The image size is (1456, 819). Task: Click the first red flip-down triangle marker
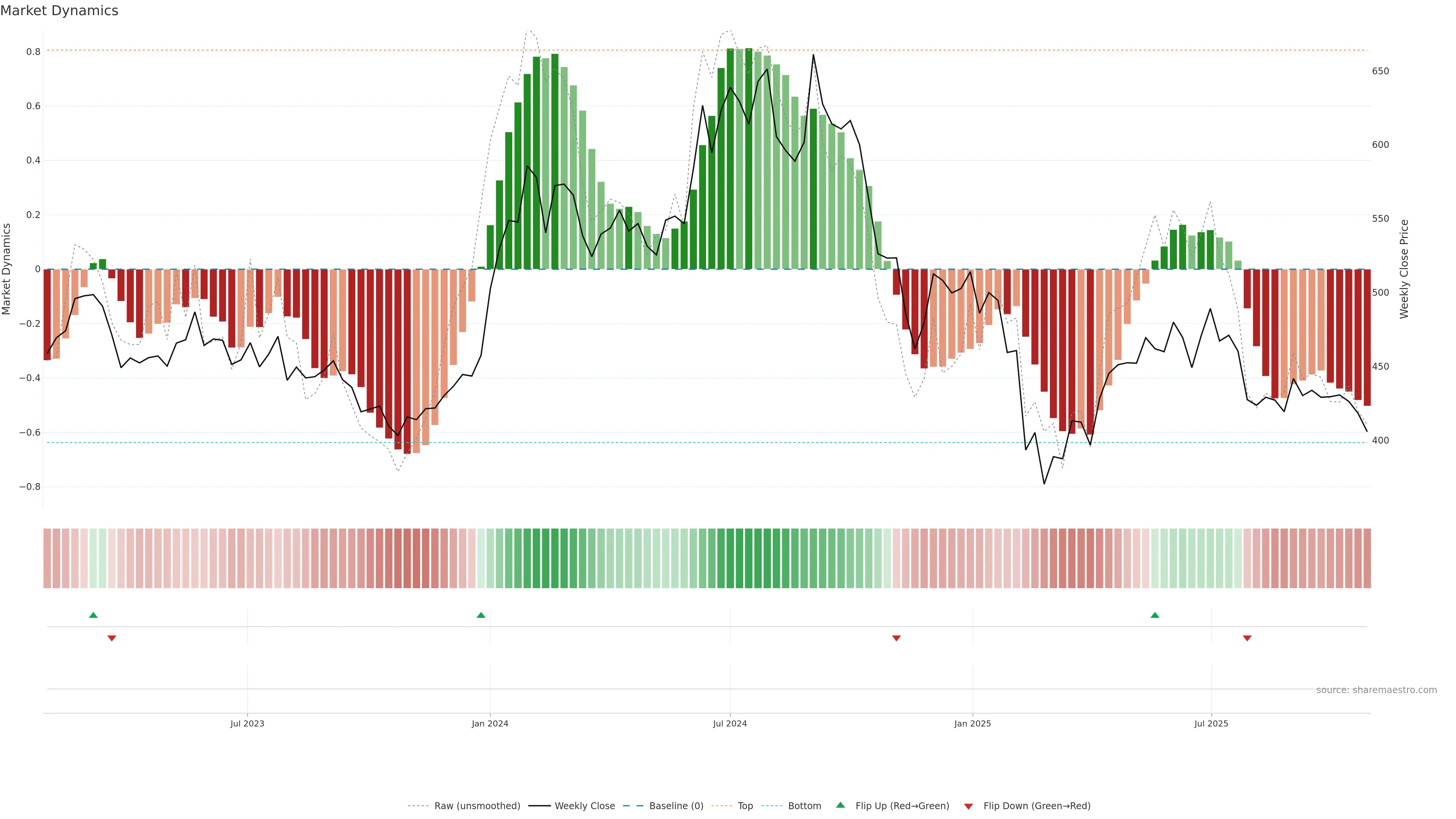(x=112, y=638)
